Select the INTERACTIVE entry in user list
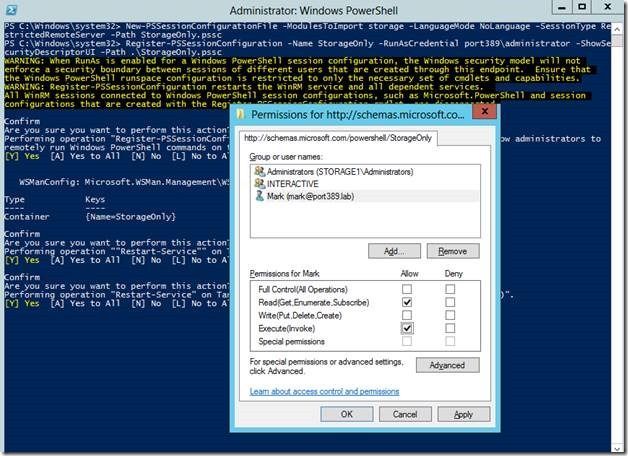 [x=365, y=184]
